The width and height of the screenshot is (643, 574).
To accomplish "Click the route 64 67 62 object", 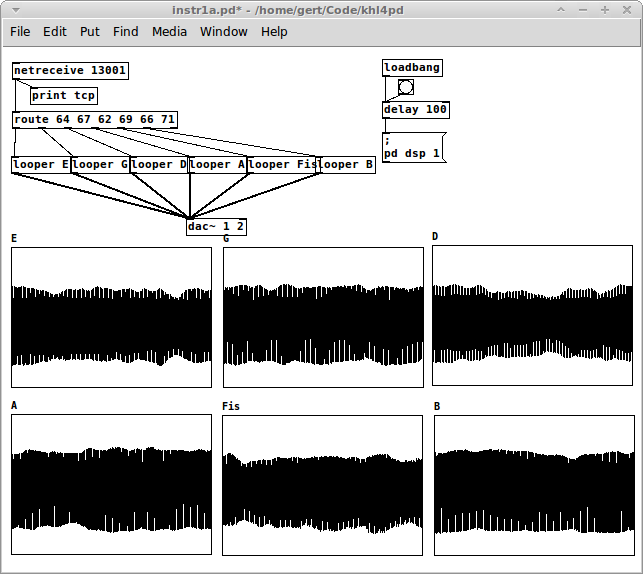I will tap(95, 120).
